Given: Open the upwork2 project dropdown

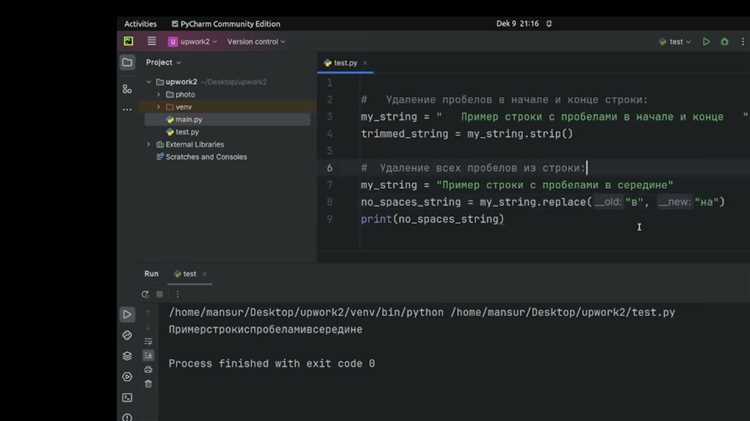Looking at the screenshot, I should click(x=193, y=42).
